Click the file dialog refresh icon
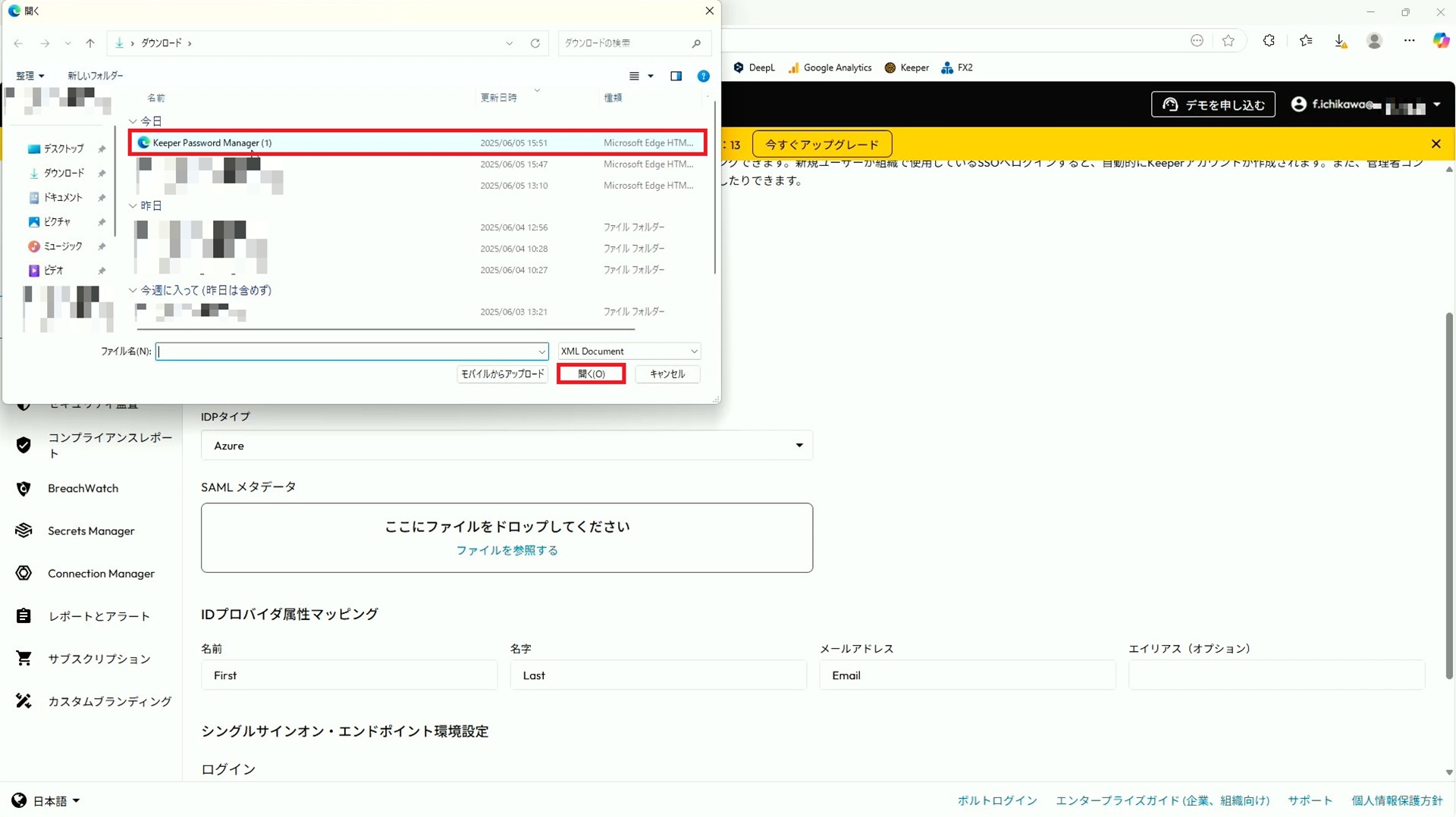The width and height of the screenshot is (1456, 817). pos(535,43)
